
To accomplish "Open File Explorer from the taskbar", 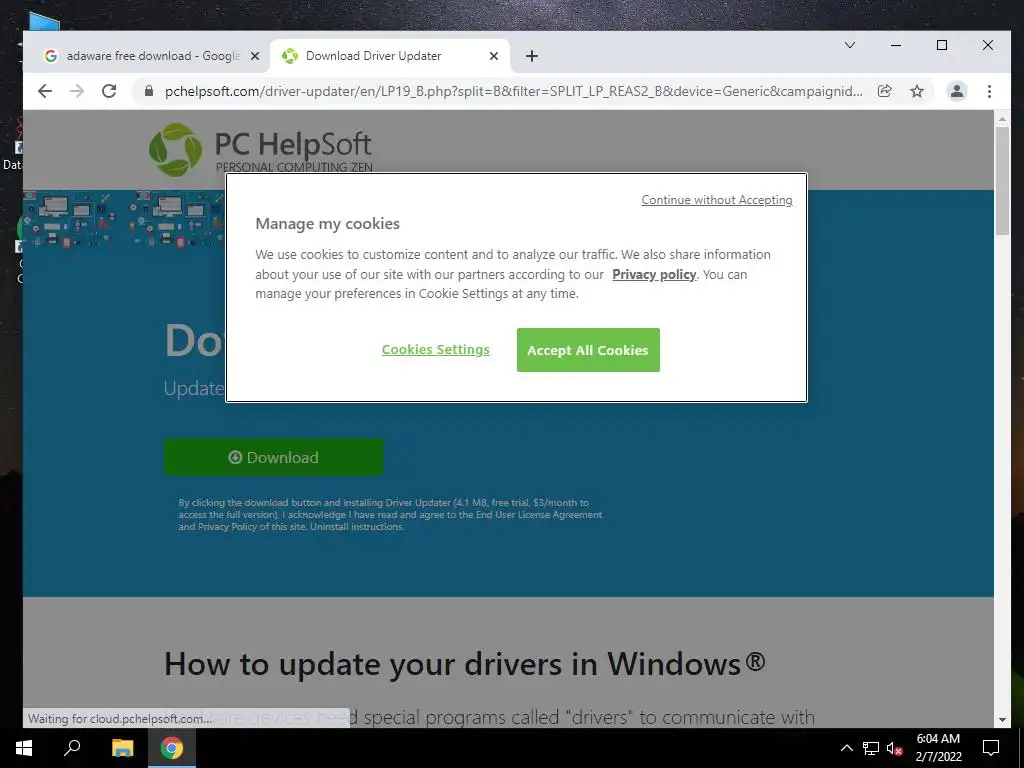I will pos(122,748).
